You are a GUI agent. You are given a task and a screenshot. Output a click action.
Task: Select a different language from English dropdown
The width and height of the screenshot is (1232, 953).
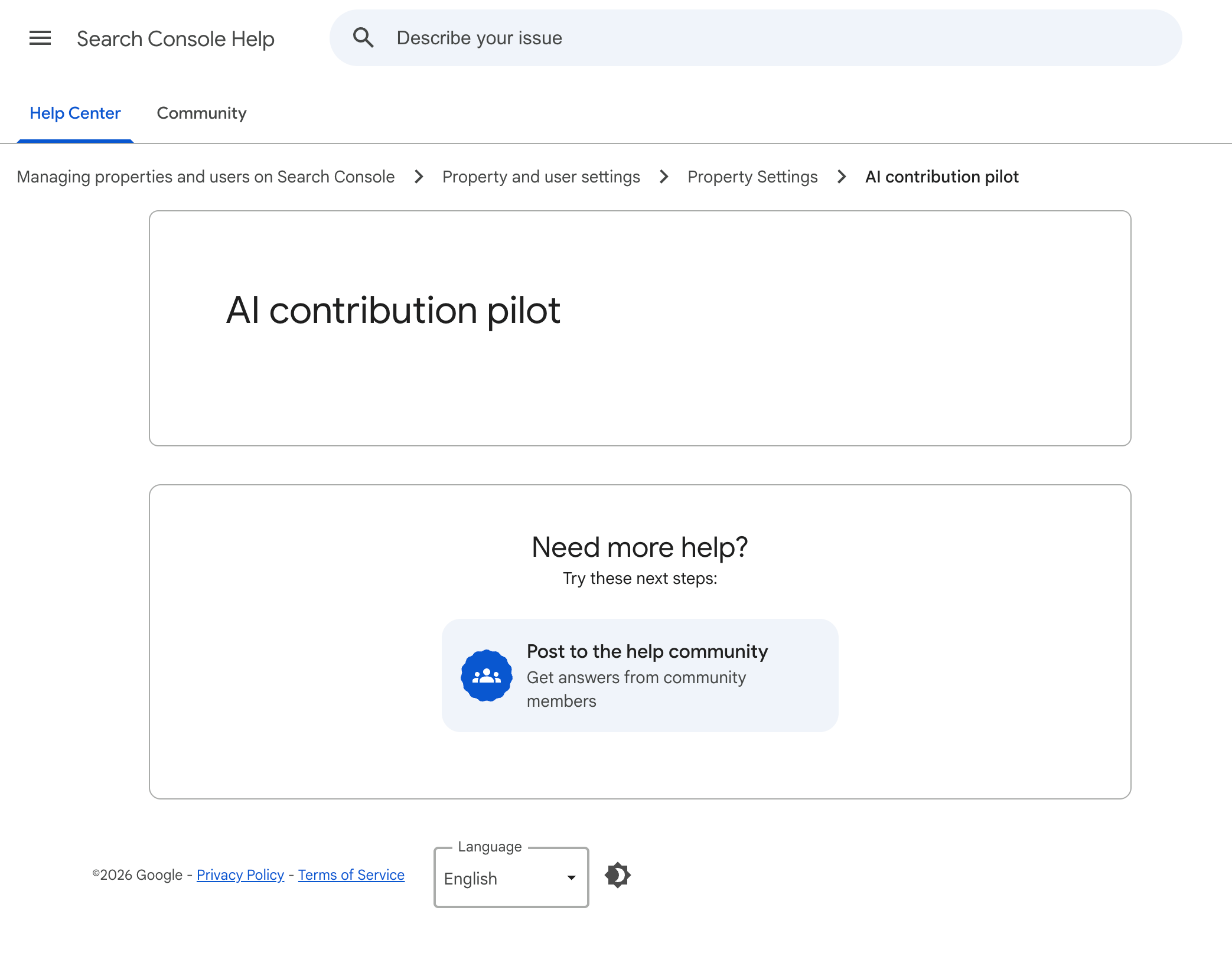[x=510, y=878]
